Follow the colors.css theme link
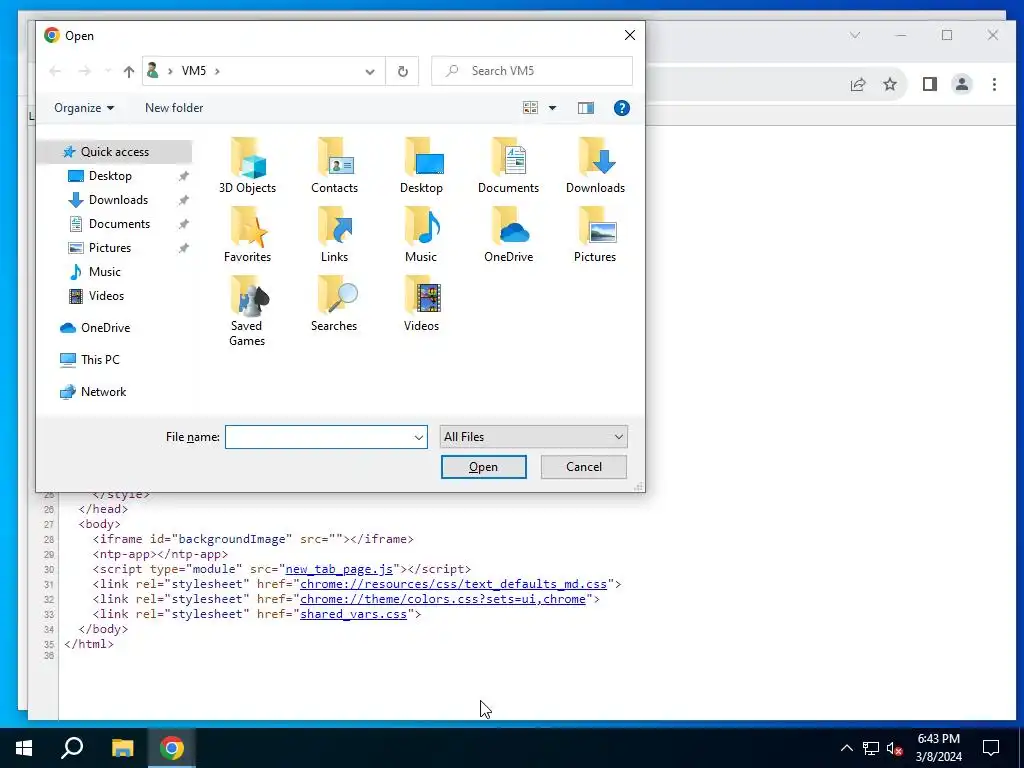The width and height of the screenshot is (1024, 768). click(x=443, y=599)
